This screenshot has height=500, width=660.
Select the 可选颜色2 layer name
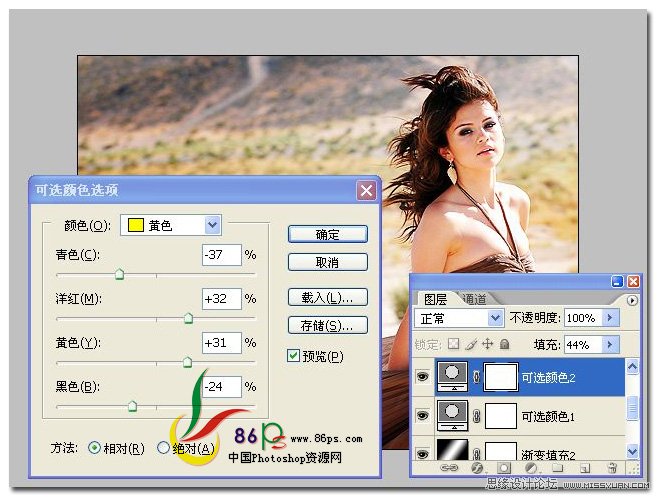pyautogui.click(x=548, y=378)
